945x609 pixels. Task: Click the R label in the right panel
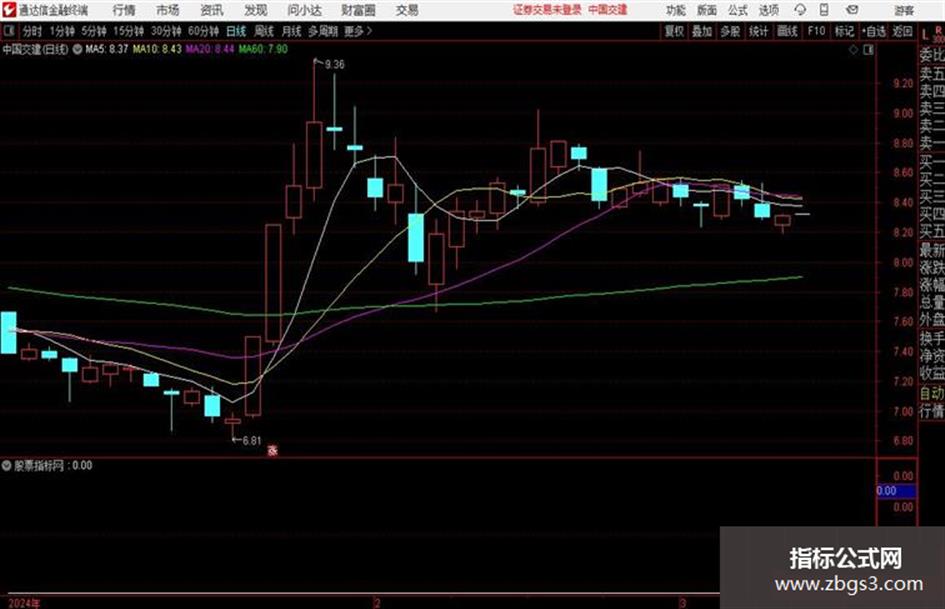[x=938, y=30]
